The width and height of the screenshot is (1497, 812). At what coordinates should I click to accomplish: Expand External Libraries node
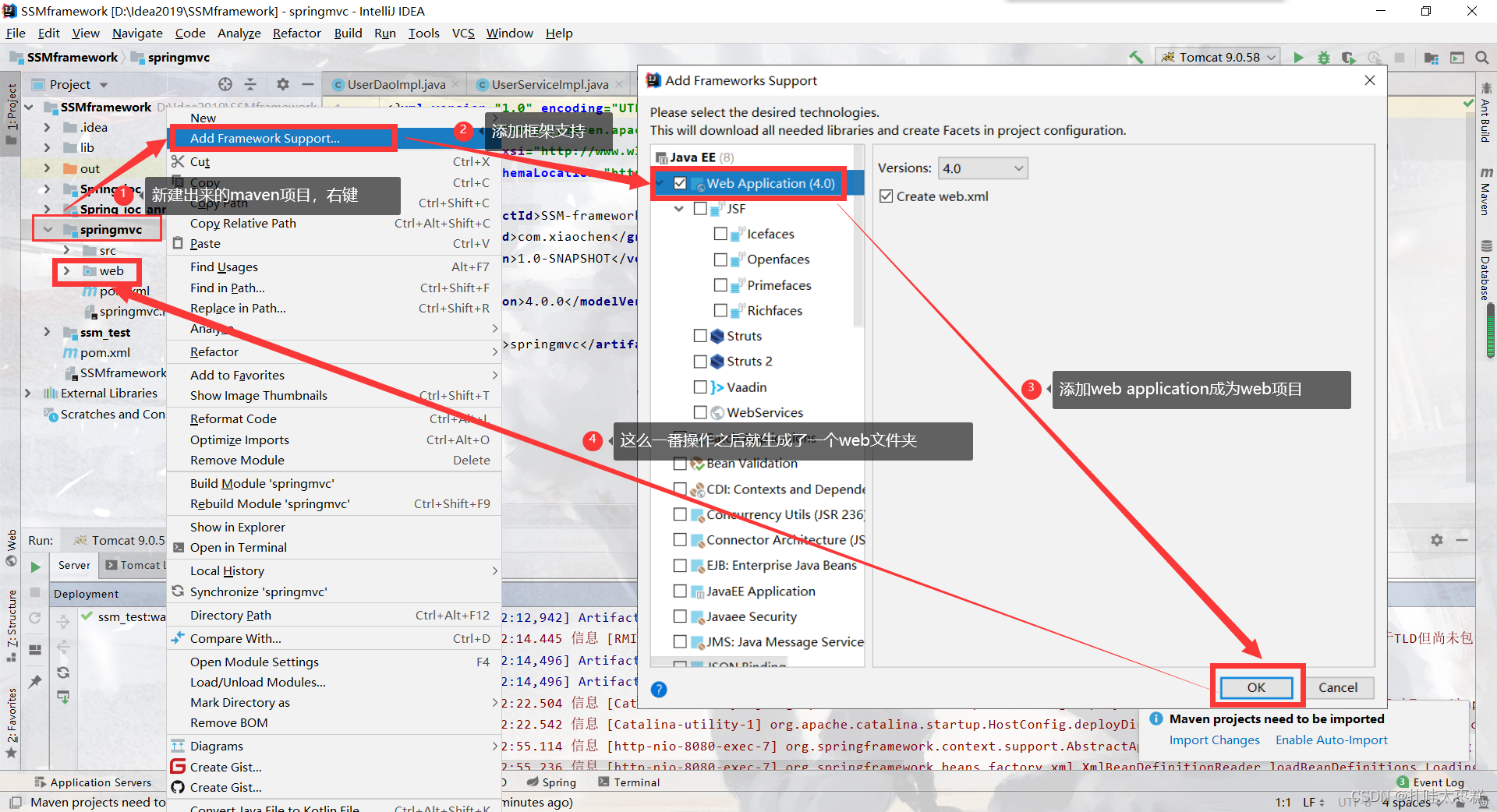[x=28, y=394]
